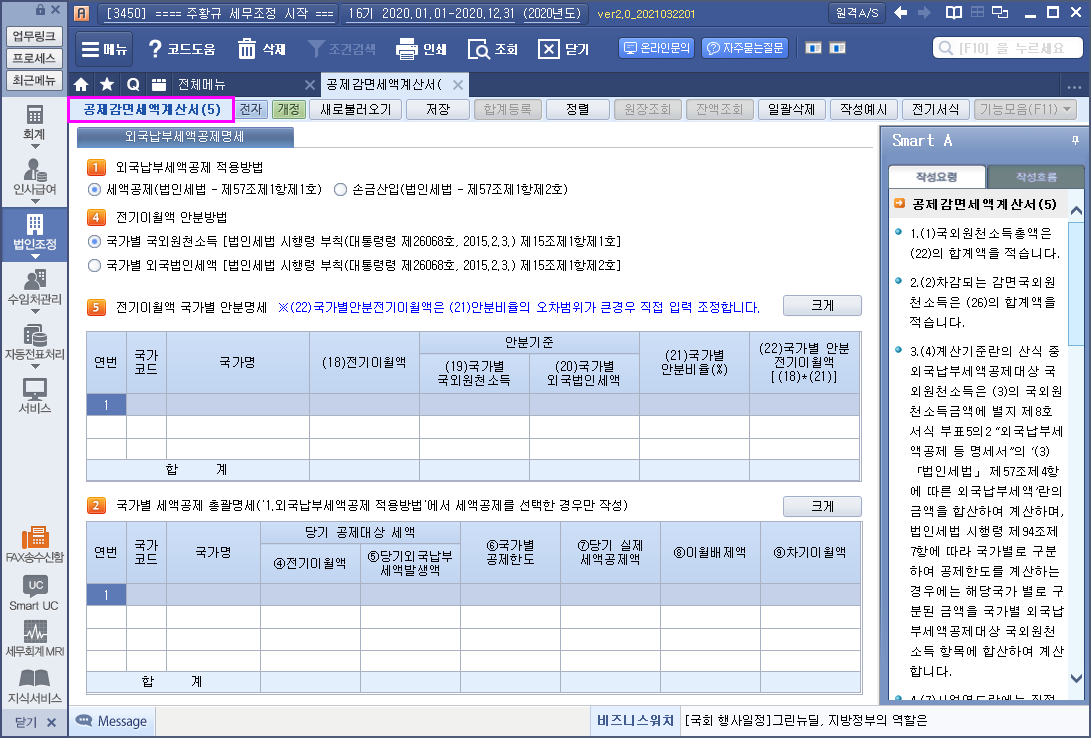Select 손금산입 제57조제1항제2호 radio option
Image resolution: width=1091 pixels, height=738 pixels.
(x=341, y=189)
